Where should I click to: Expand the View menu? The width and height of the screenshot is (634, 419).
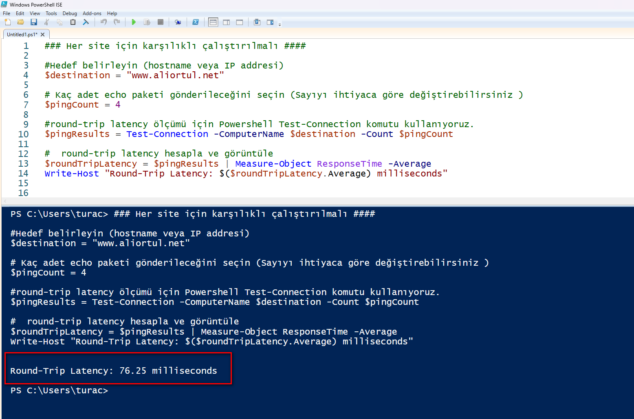34,13
